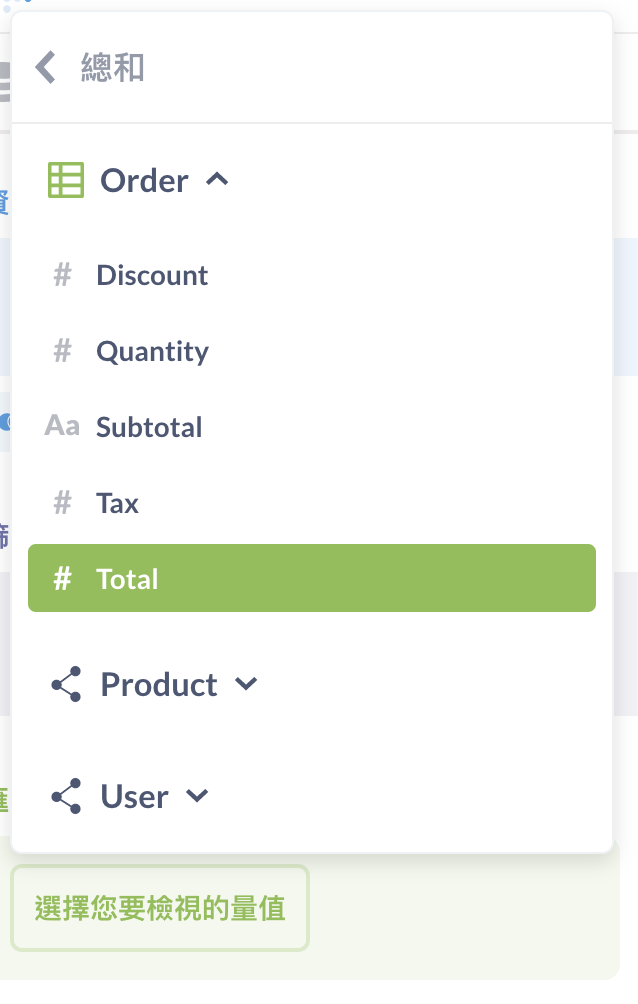This screenshot has width=638, height=1004.
Task: Open the User table heading
Action: (x=134, y=797)
